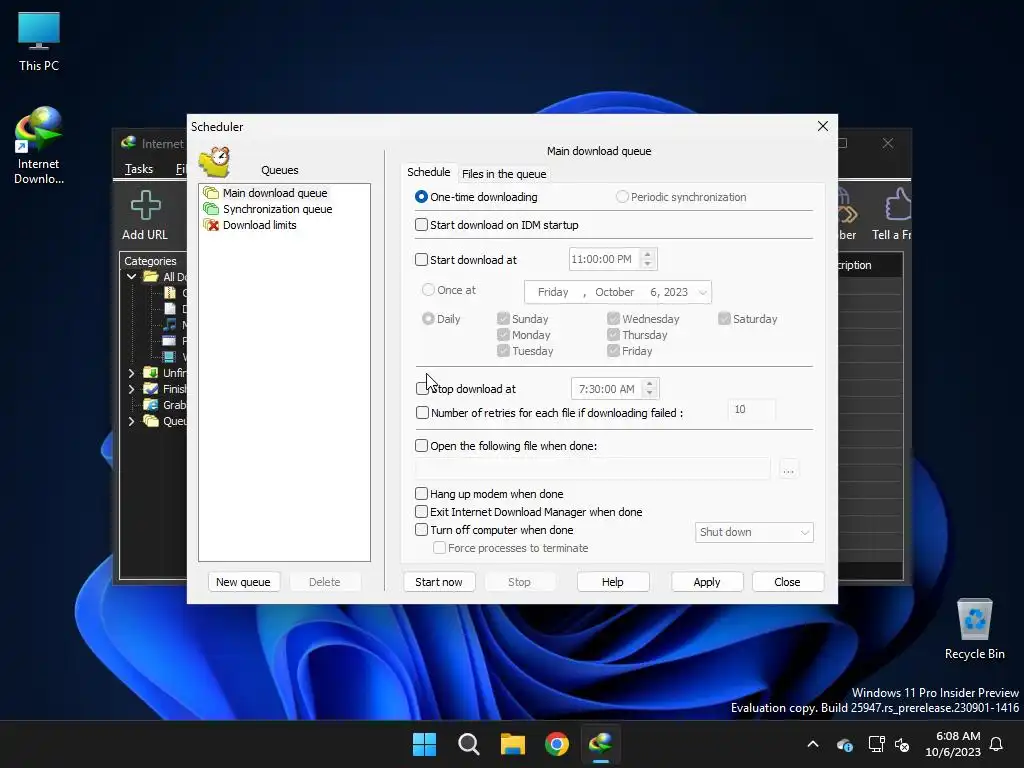Select Periodic synchronization radio button
The width and height of the screenshot is (1024, 768).
coord(622,197)
